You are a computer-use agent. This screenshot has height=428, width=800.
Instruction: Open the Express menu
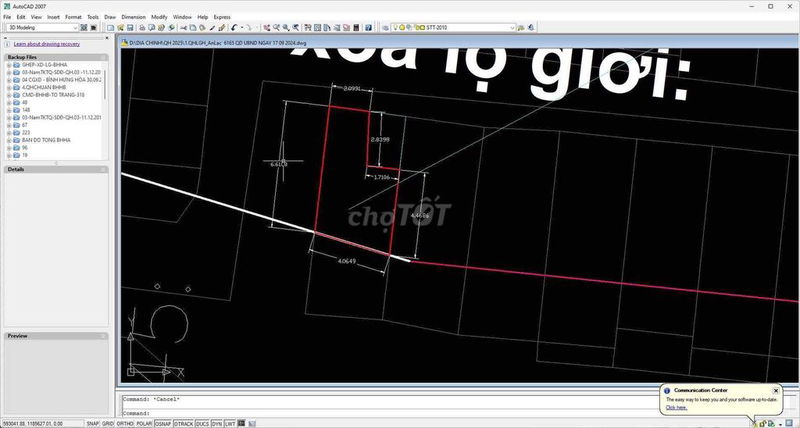tap(221, 17)
